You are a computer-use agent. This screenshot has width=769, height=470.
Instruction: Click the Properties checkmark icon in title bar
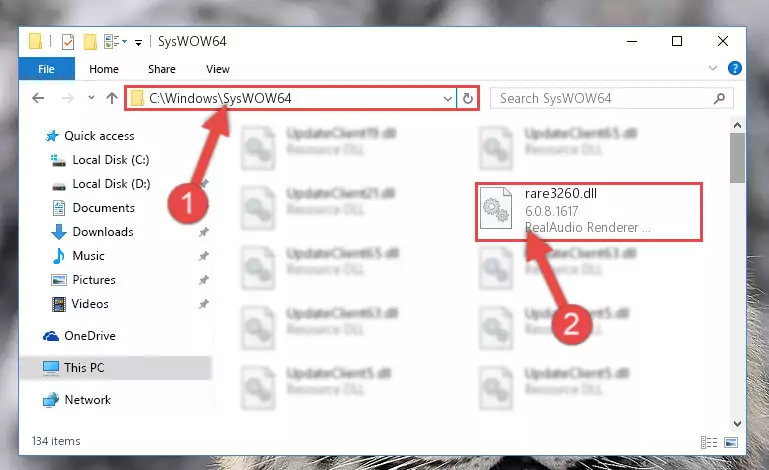[68, 42]
